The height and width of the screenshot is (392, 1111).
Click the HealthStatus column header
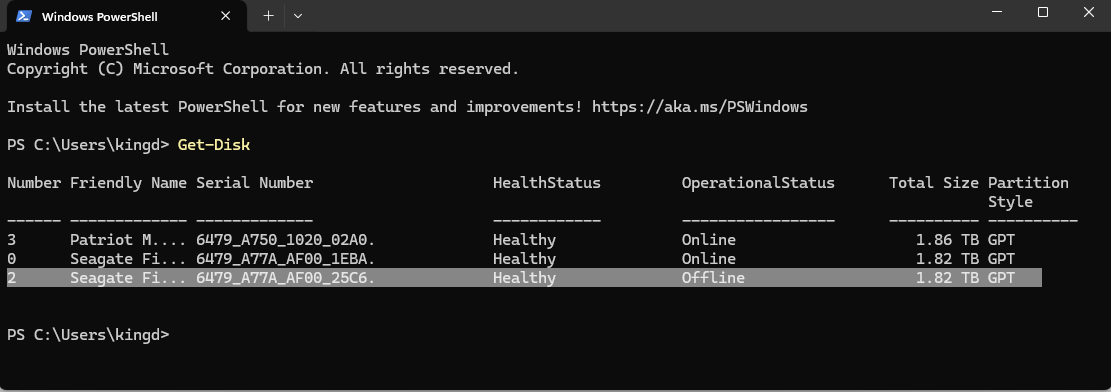click(546, 183)
